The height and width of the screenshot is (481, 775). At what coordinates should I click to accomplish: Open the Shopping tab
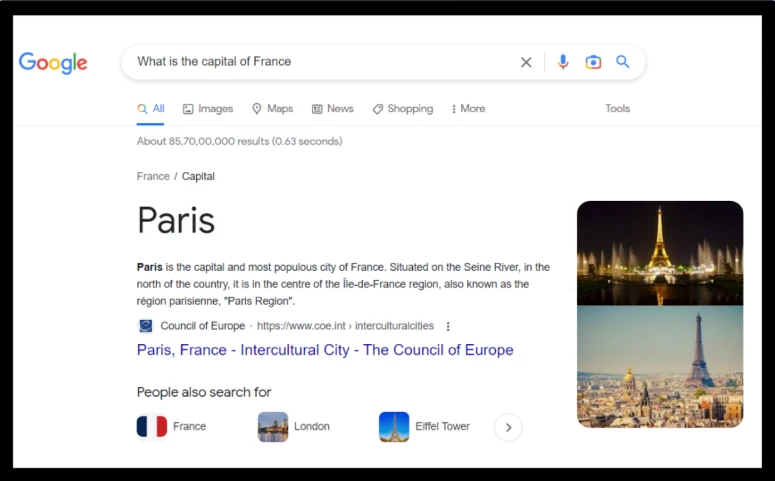tap(403, 109)
